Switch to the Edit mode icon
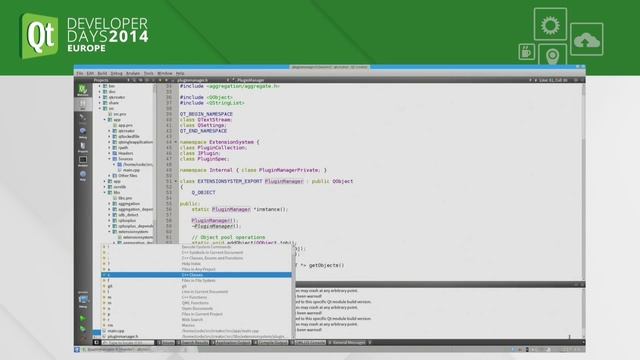Image resolution: width=640 pixels, height=360 pixels. [83, 104]
